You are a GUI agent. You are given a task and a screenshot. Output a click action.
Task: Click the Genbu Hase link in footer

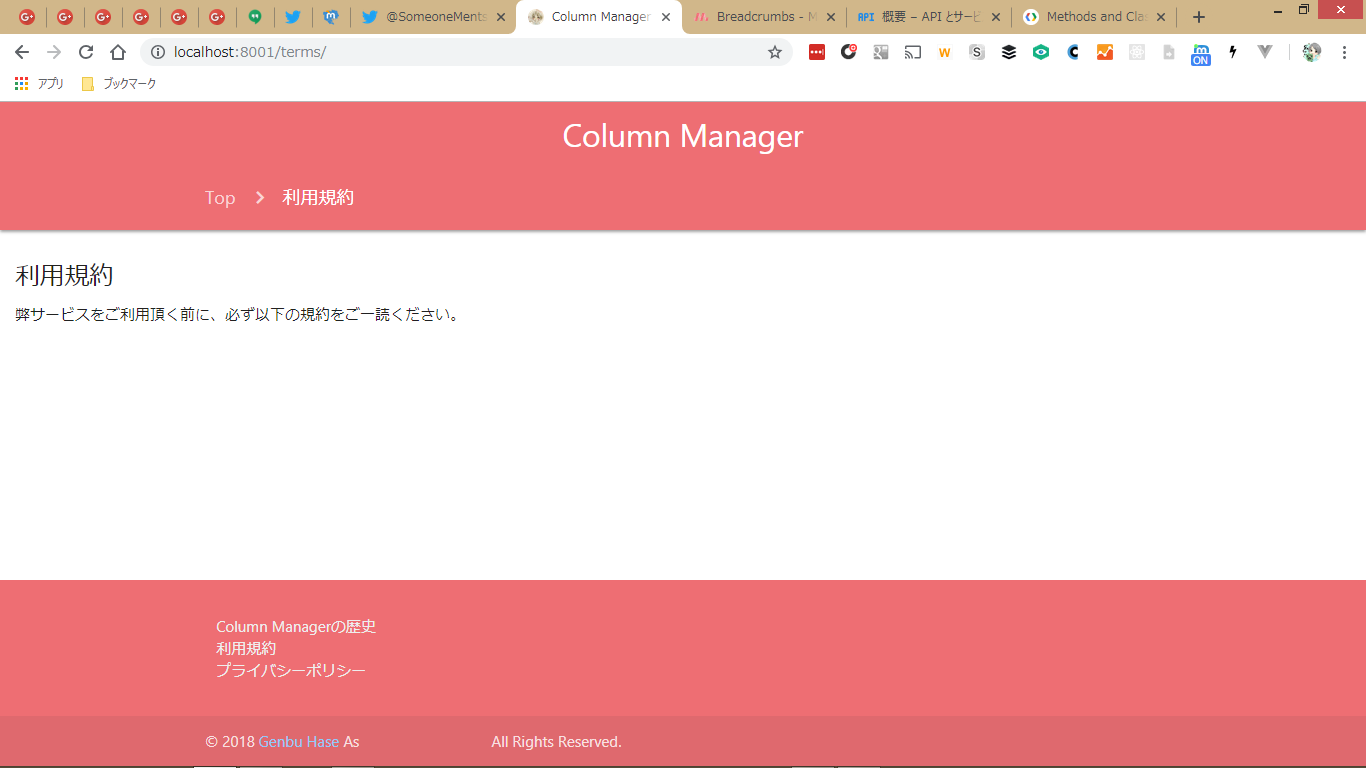[299, 742]
